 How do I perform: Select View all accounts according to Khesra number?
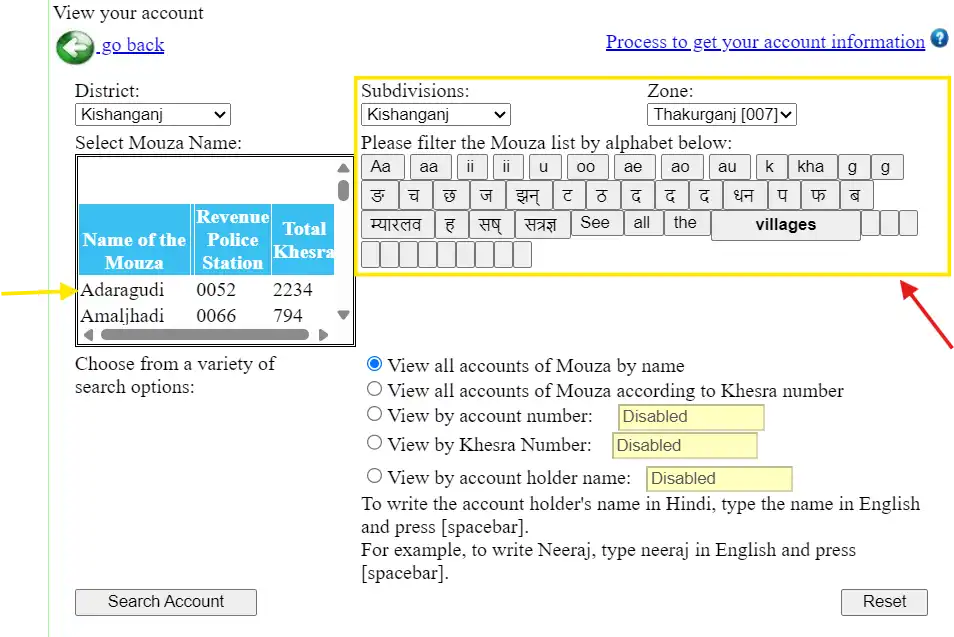(374, 388)
